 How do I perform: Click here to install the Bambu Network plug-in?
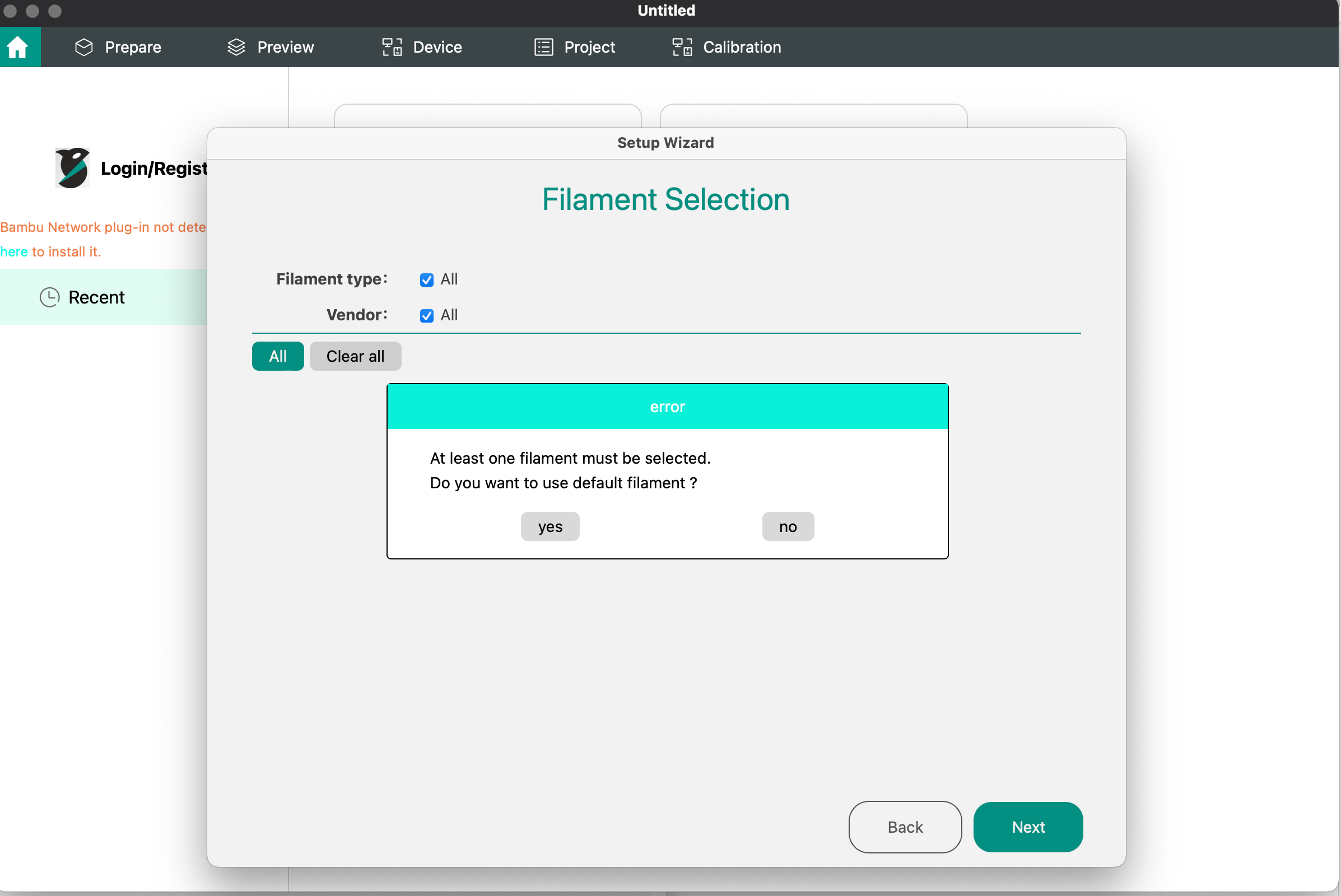pos(13,251)
